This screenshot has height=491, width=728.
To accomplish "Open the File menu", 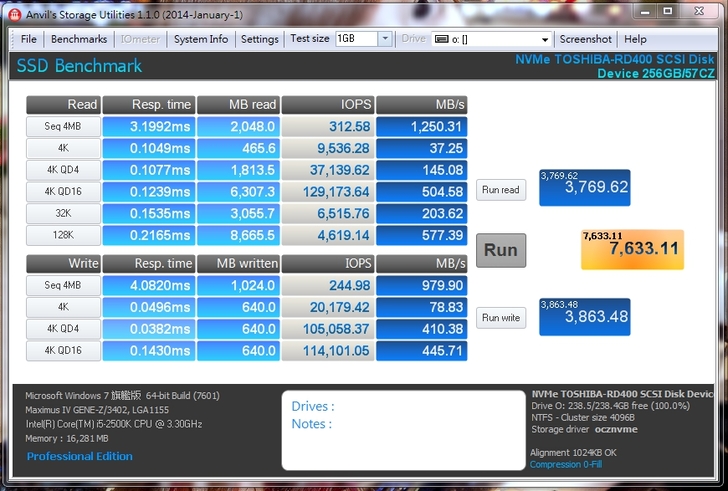I will [28, 39].
